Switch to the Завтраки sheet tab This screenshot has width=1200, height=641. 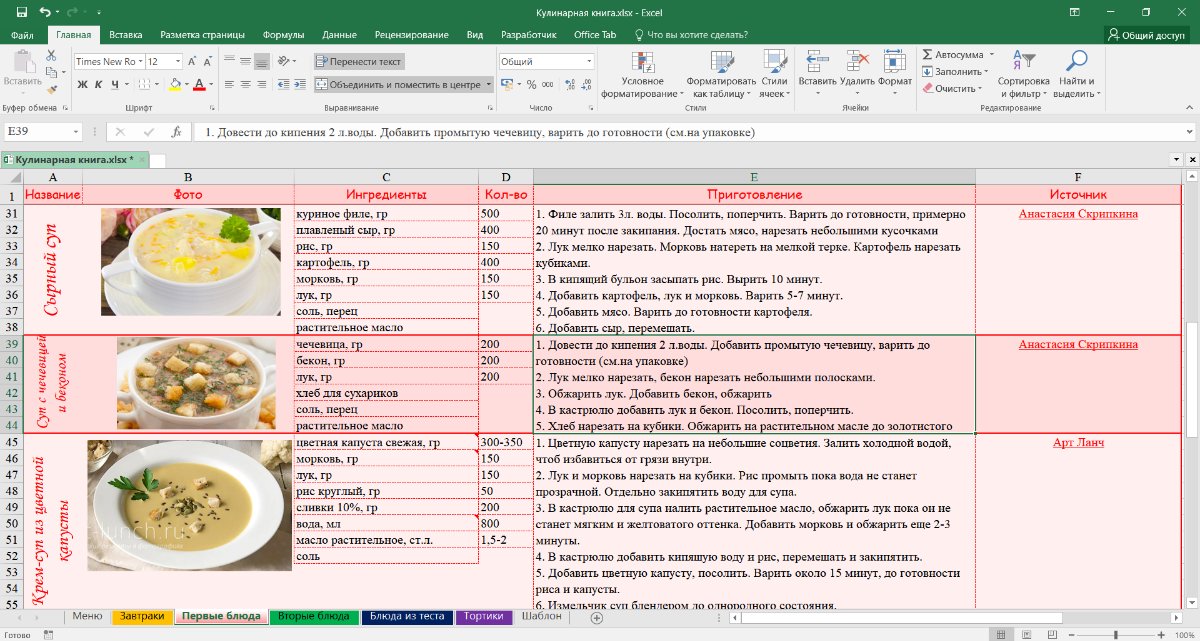[x=142, y=616]
